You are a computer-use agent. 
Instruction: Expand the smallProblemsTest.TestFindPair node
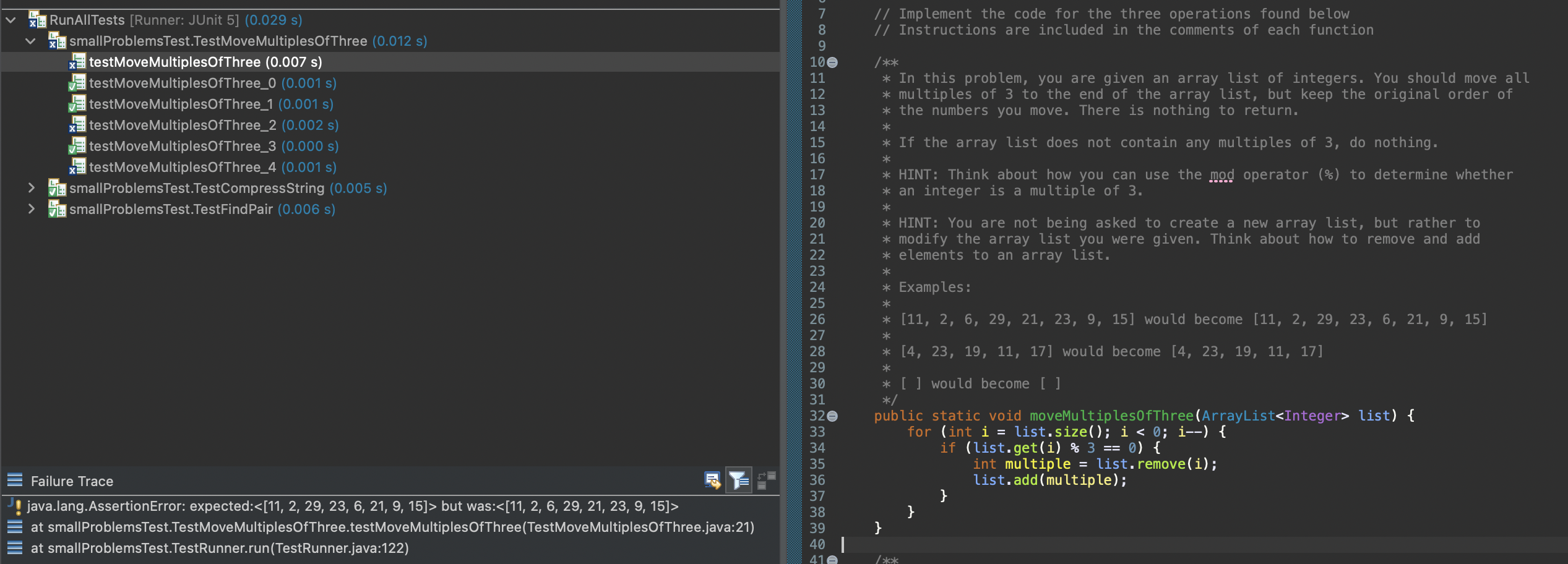[31, 209]
